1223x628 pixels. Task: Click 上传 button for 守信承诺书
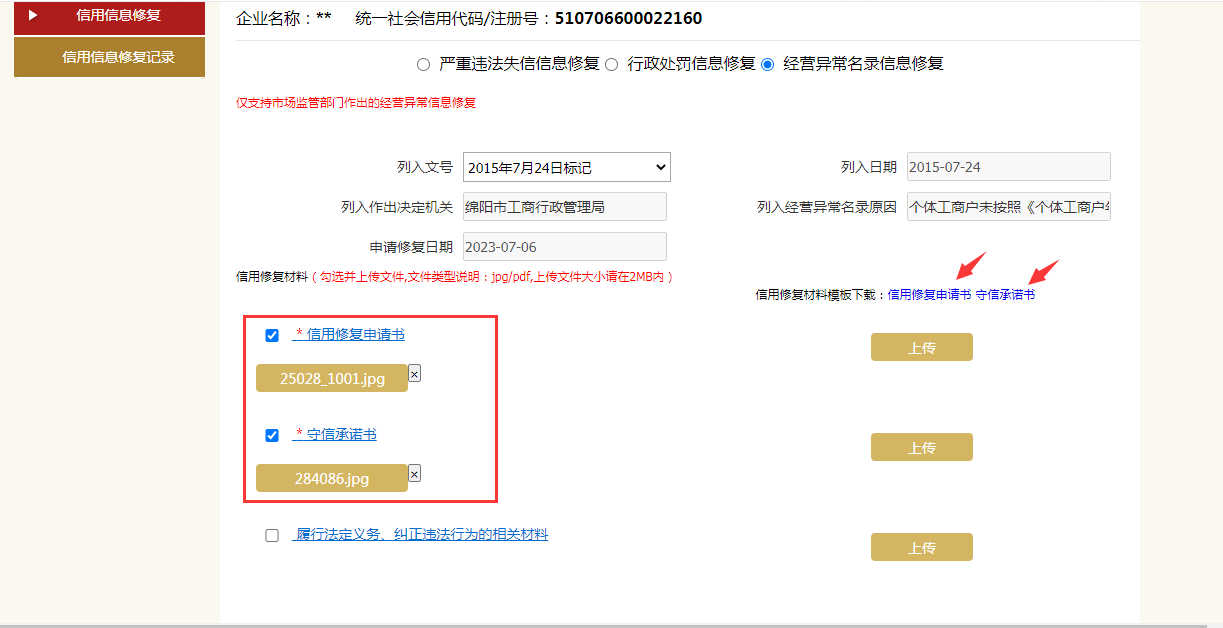[921, 447]
